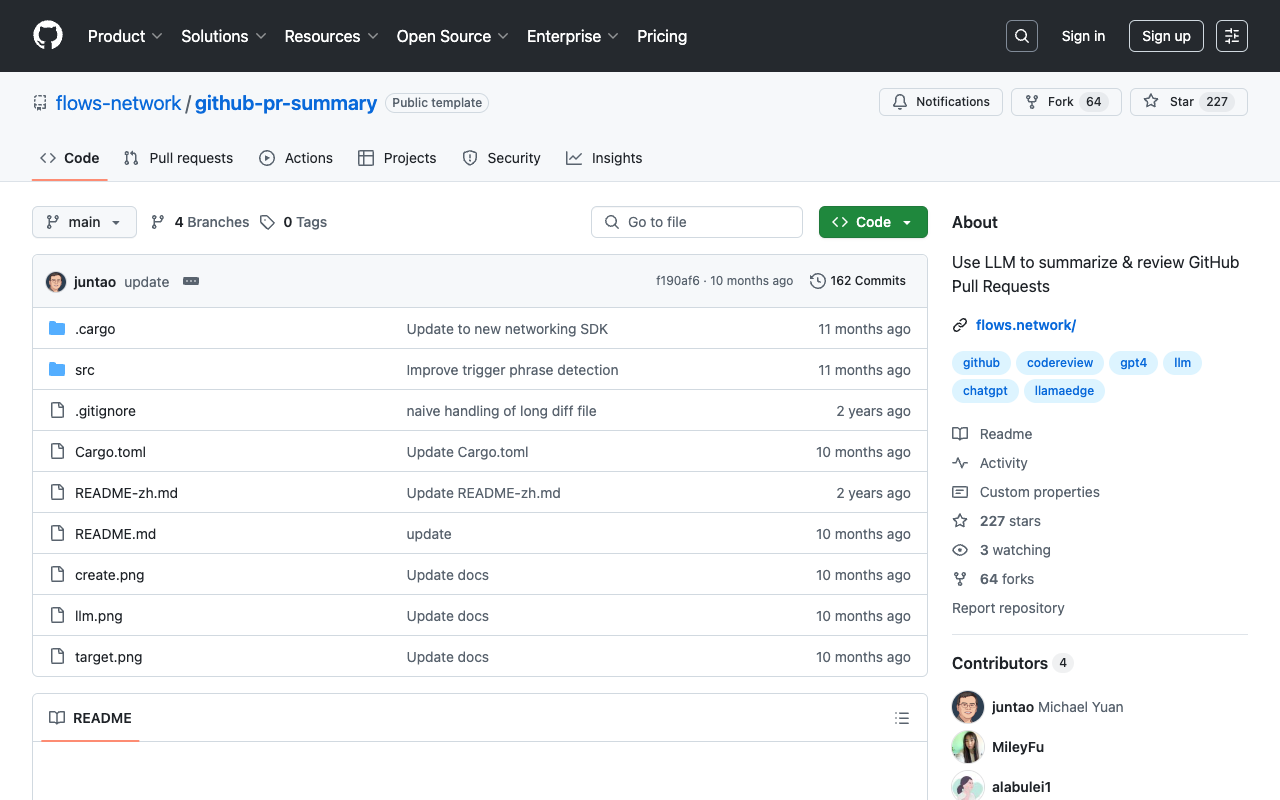Click the pulse icon beside Activity

(960, 463)
